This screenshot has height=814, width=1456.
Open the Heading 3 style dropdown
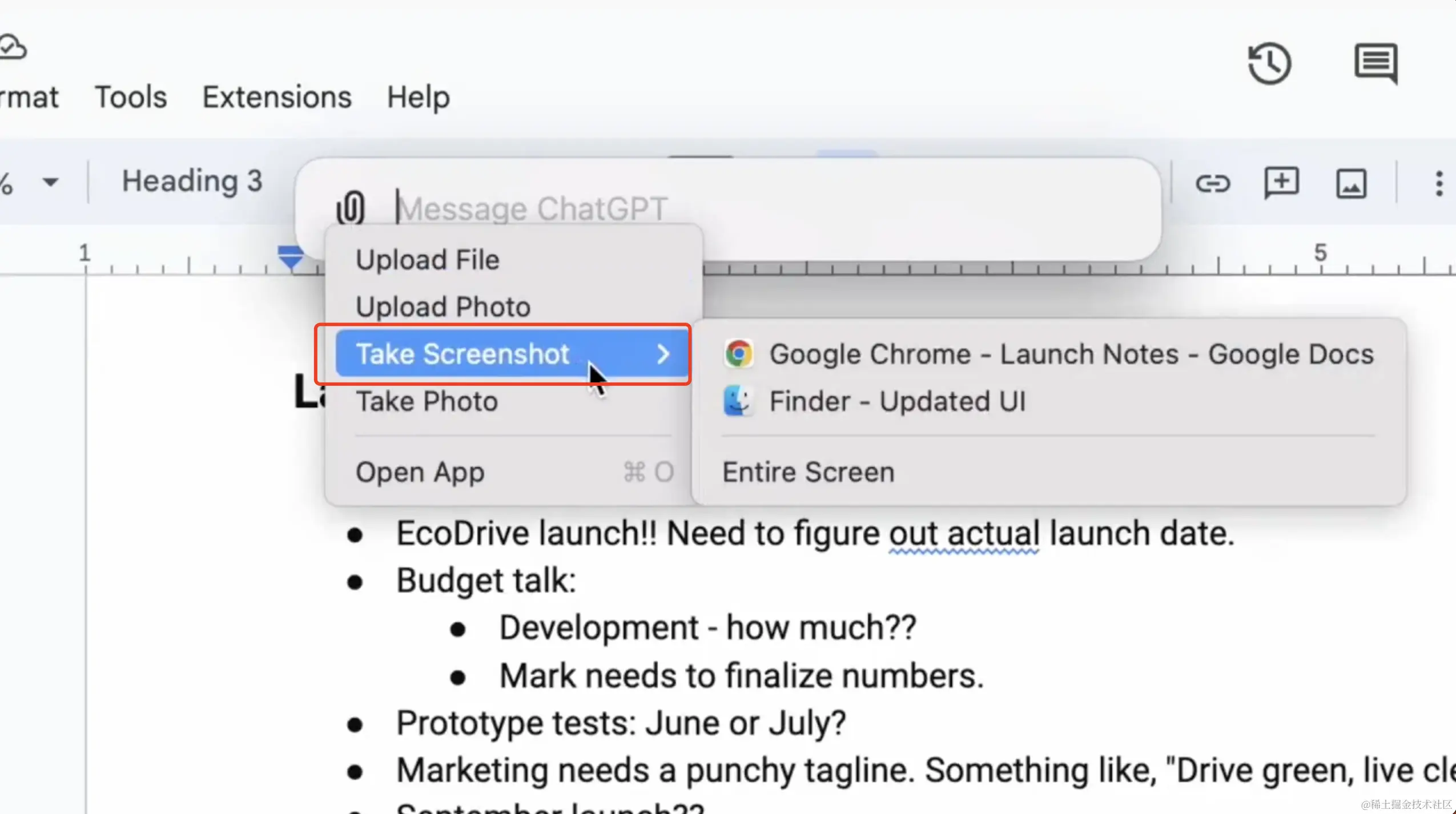tap(192, 182)
